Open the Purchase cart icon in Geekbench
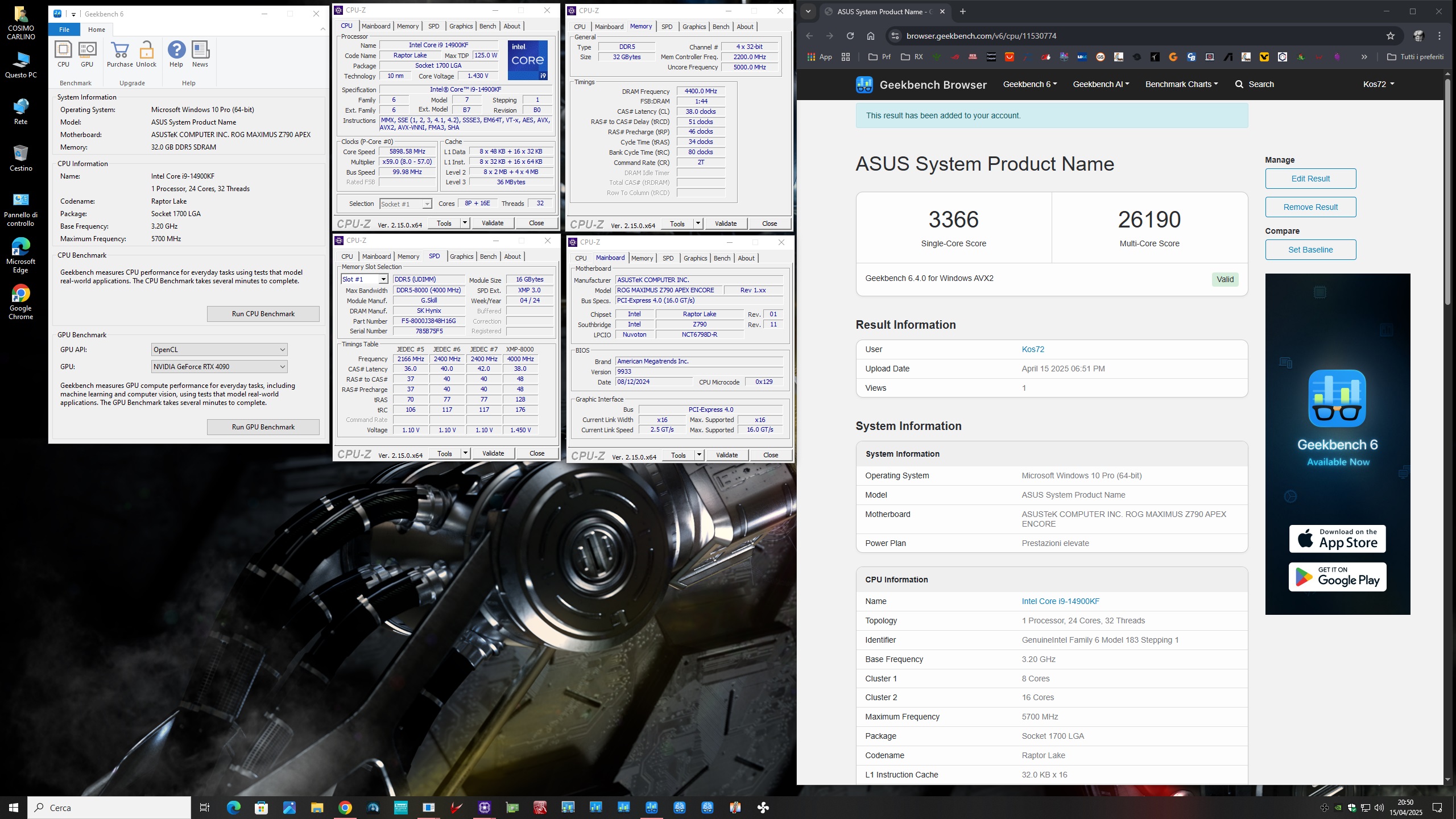The height and width of the screenshot is (819, 1456). click(x=120, y=50)
